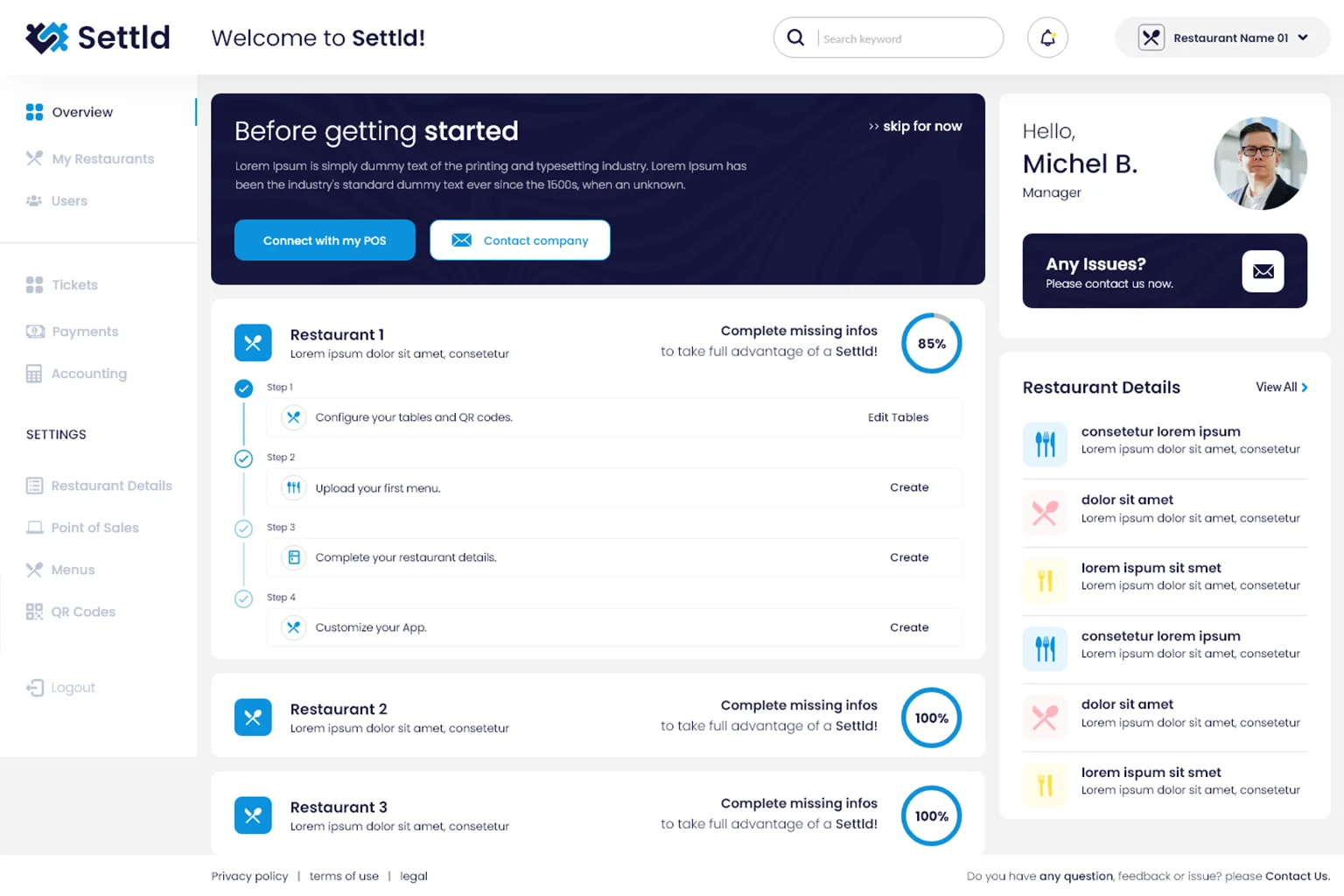1344x896 pixels.
Task: Click the second red 'dolor sit amet' icon
Action: (x=1045, y=717)
